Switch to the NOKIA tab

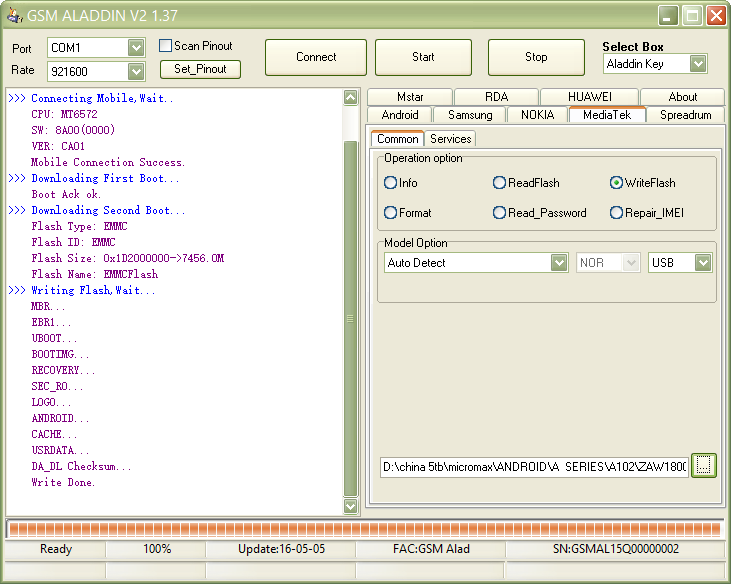click(x=538, y=115)
